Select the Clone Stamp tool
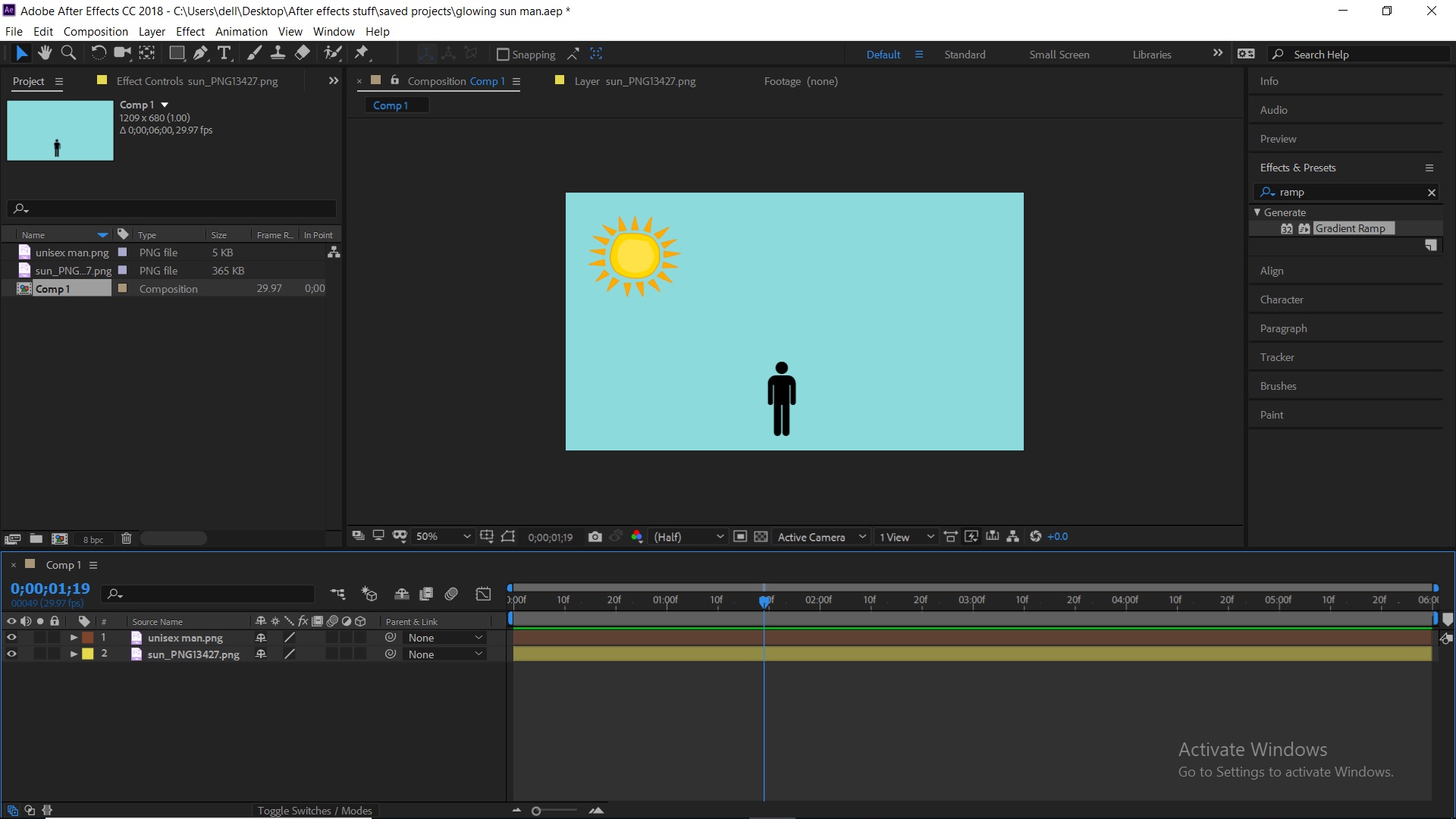The height and width of the screenshot is (819, 1456). pyautogui.click(x=278, y=53)
